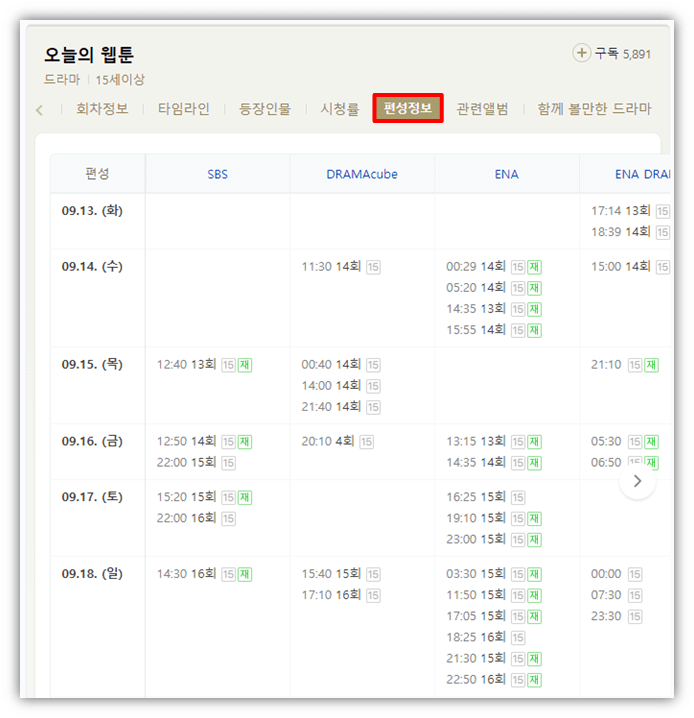
Task: Open the SBS channel link
Action: pyautogui.click(x=217, y=174)
